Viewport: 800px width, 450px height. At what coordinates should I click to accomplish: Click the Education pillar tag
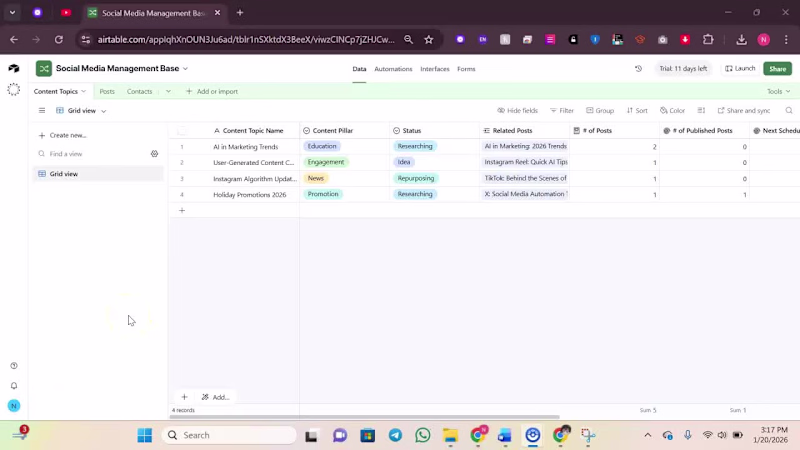coord(322,146)
